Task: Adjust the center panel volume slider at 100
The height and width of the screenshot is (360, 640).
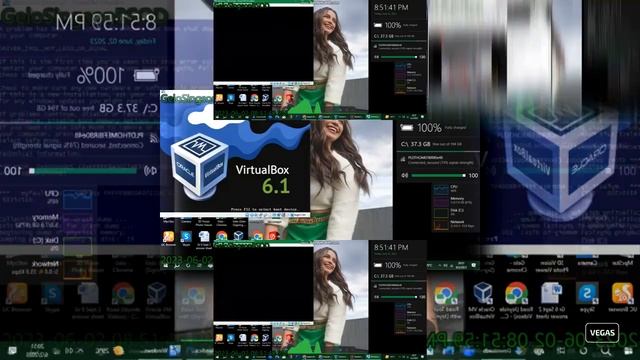Action: [439, 176]
